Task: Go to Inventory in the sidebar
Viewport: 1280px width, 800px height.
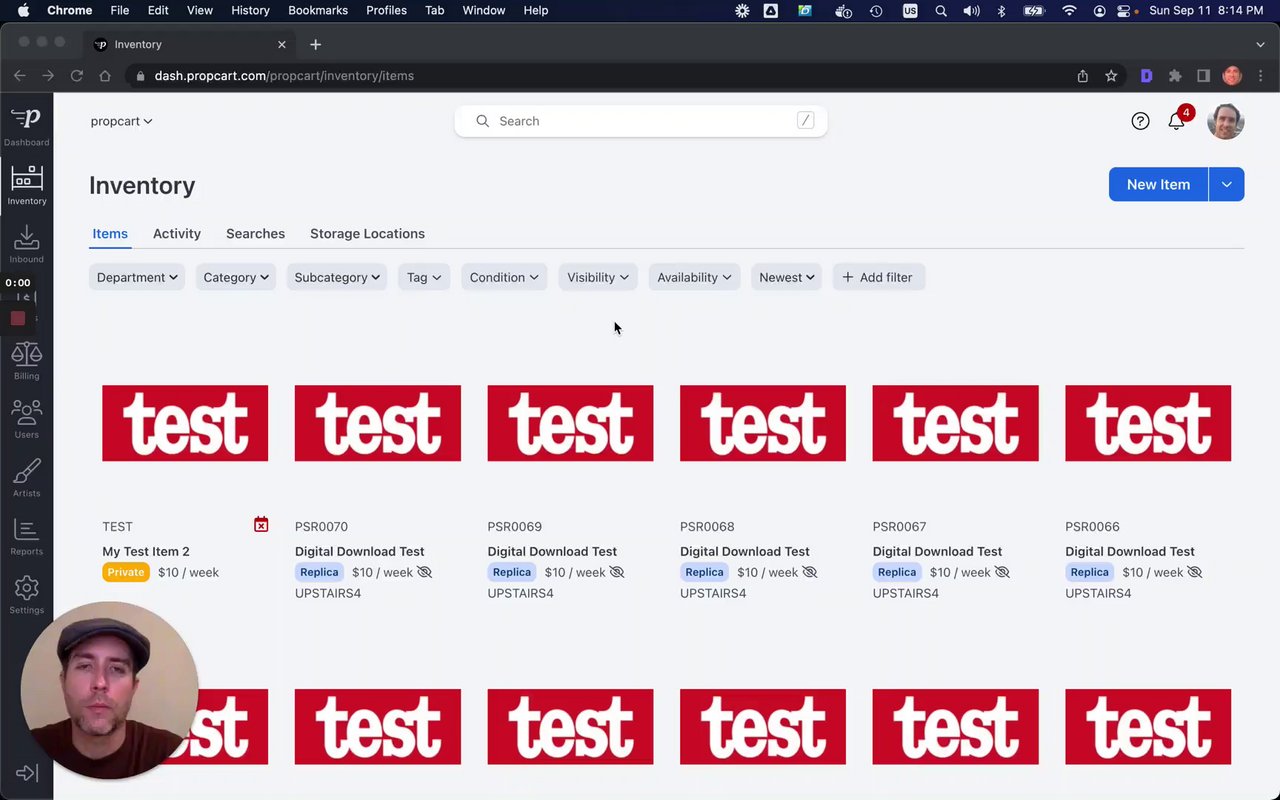Action: (x=27, y=185)
